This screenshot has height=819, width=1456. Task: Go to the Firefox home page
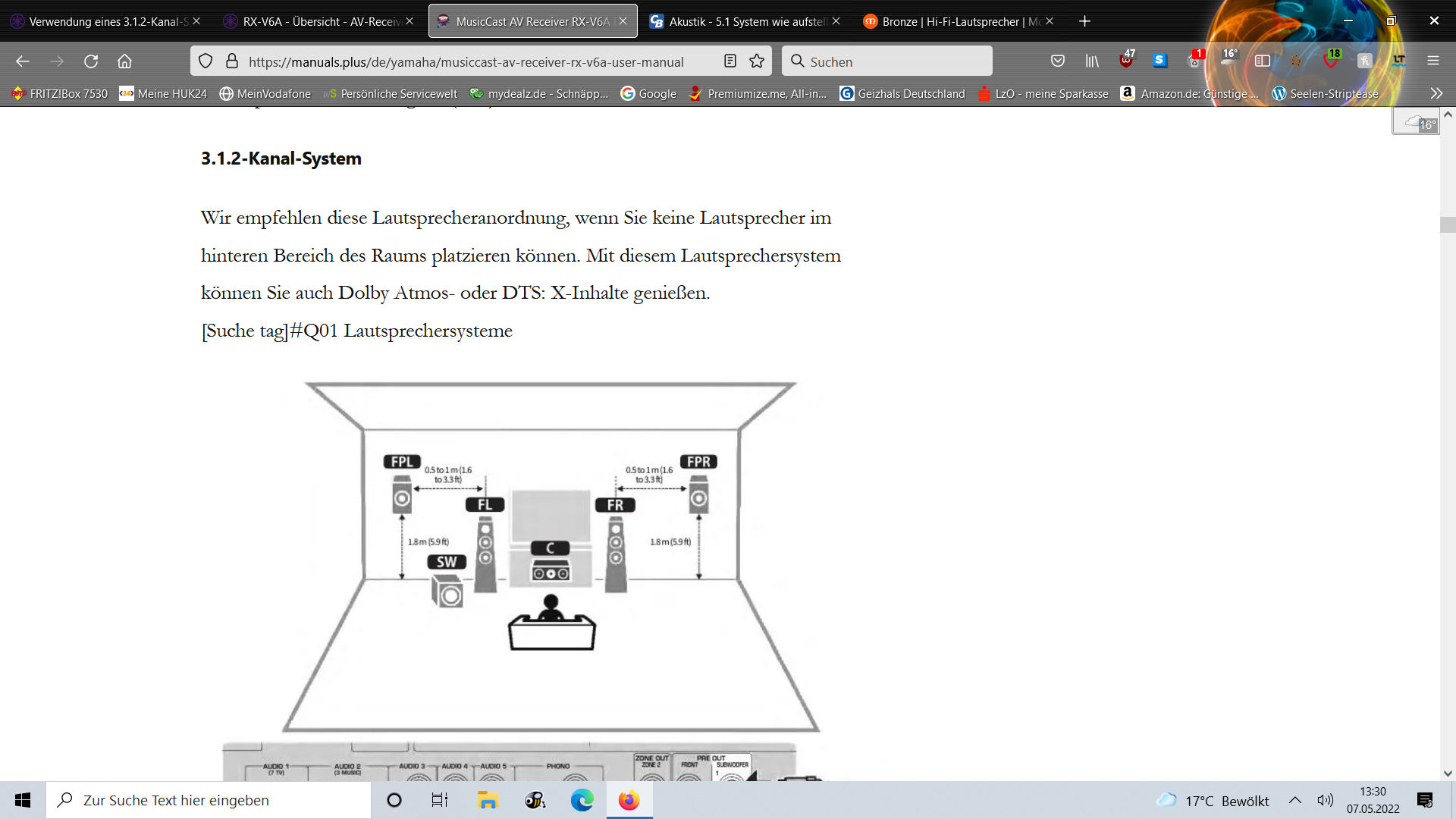pyautogui.click(x=124, y=61)
